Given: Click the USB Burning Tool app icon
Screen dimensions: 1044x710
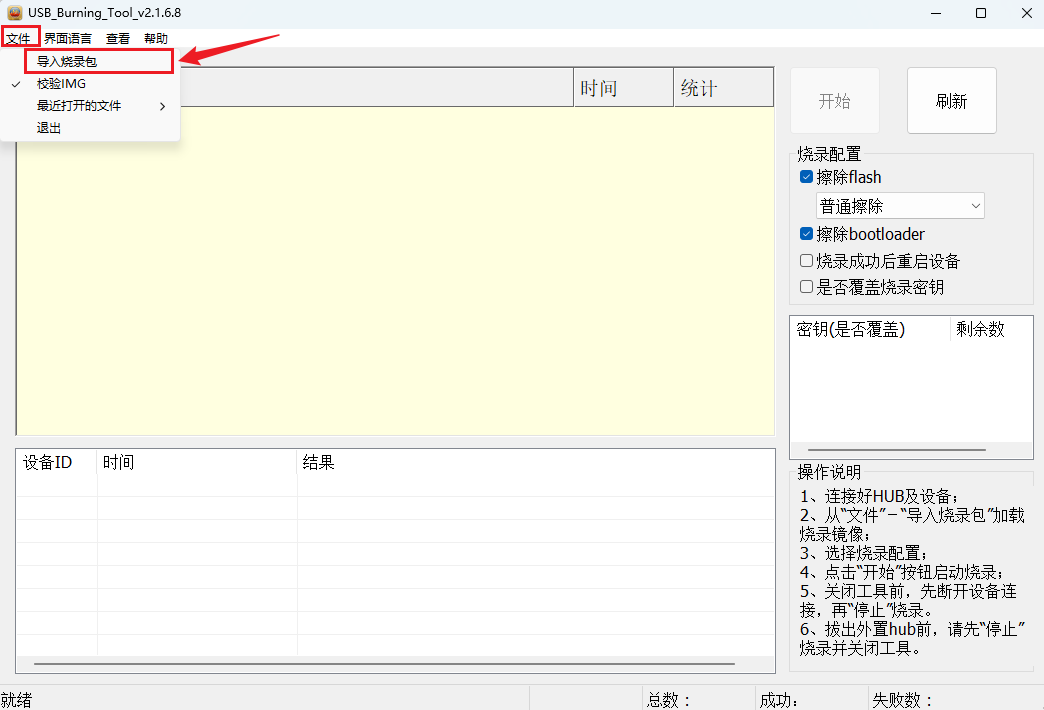Looking at the screenshot, I should coord(15,13).
